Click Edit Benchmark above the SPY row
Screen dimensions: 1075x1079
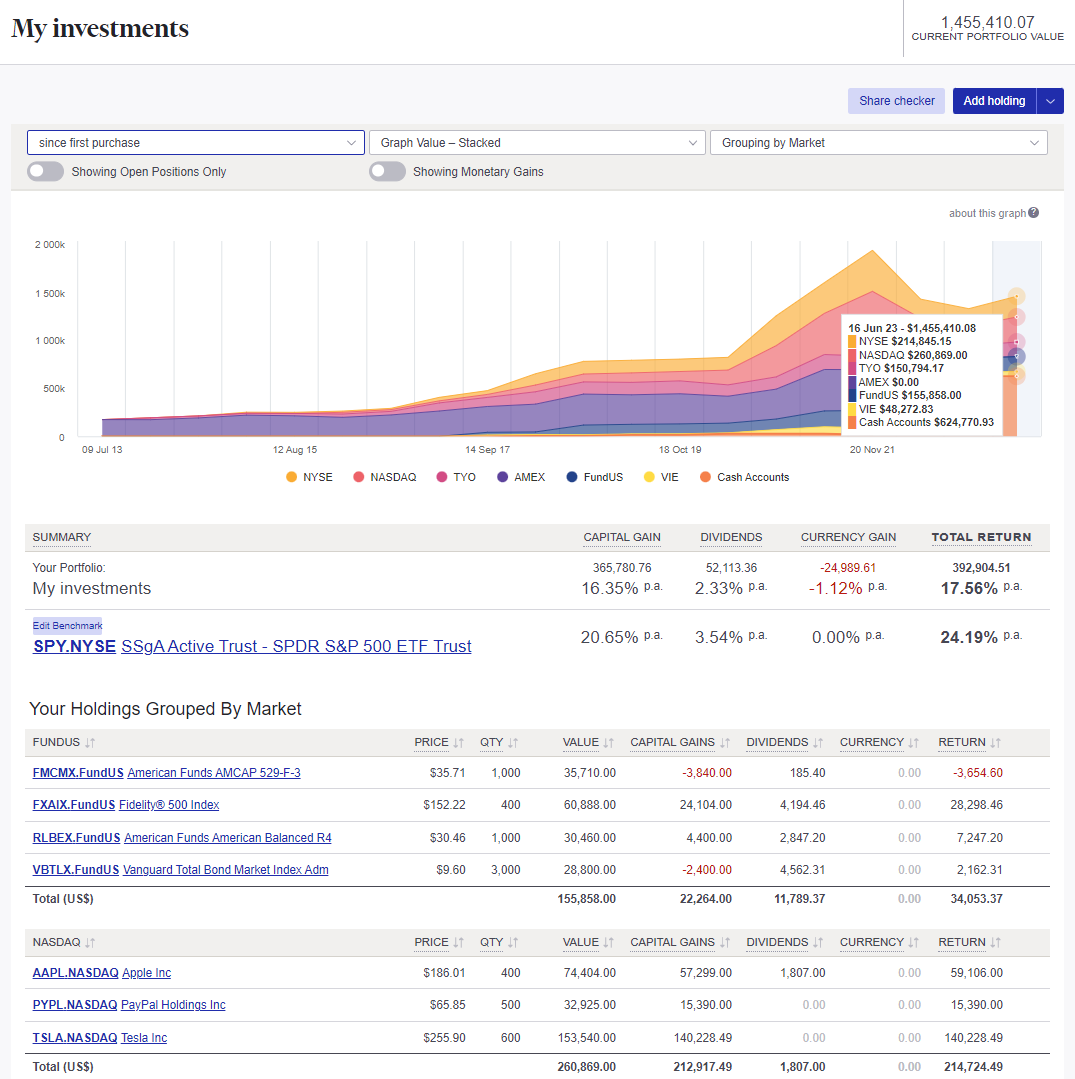[67, 625]
